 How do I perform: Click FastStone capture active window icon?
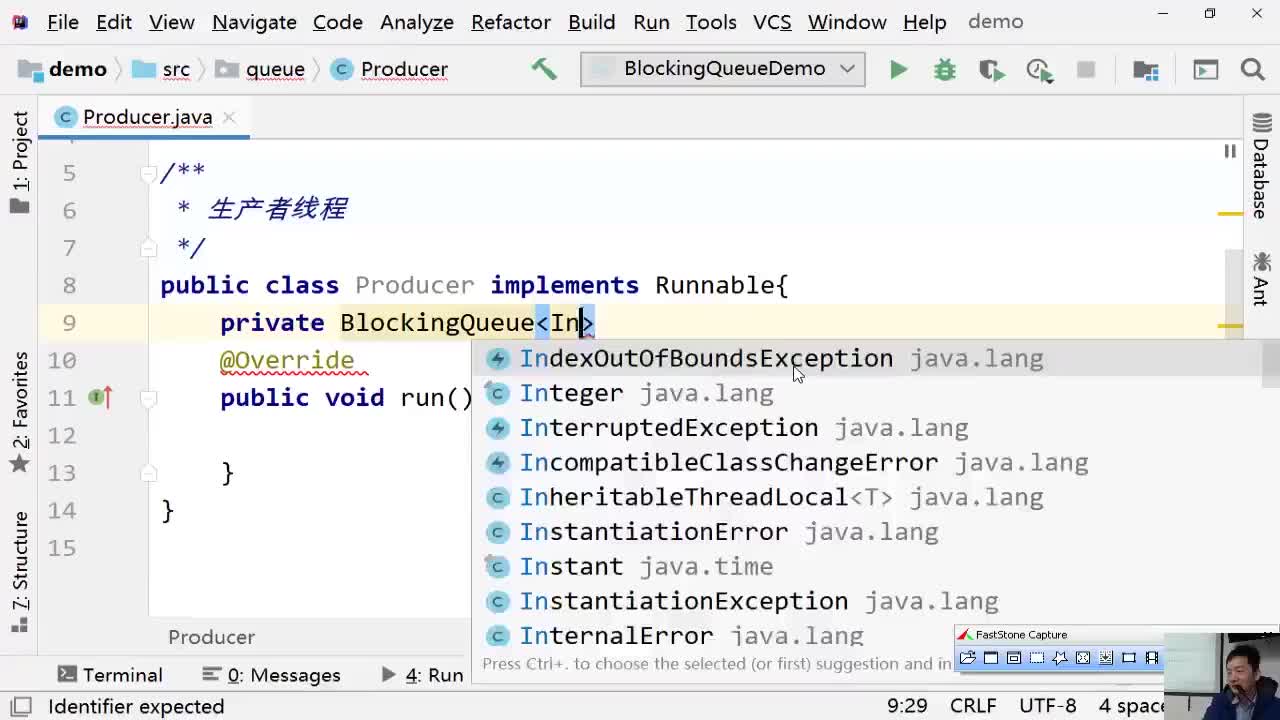[990, 657]
